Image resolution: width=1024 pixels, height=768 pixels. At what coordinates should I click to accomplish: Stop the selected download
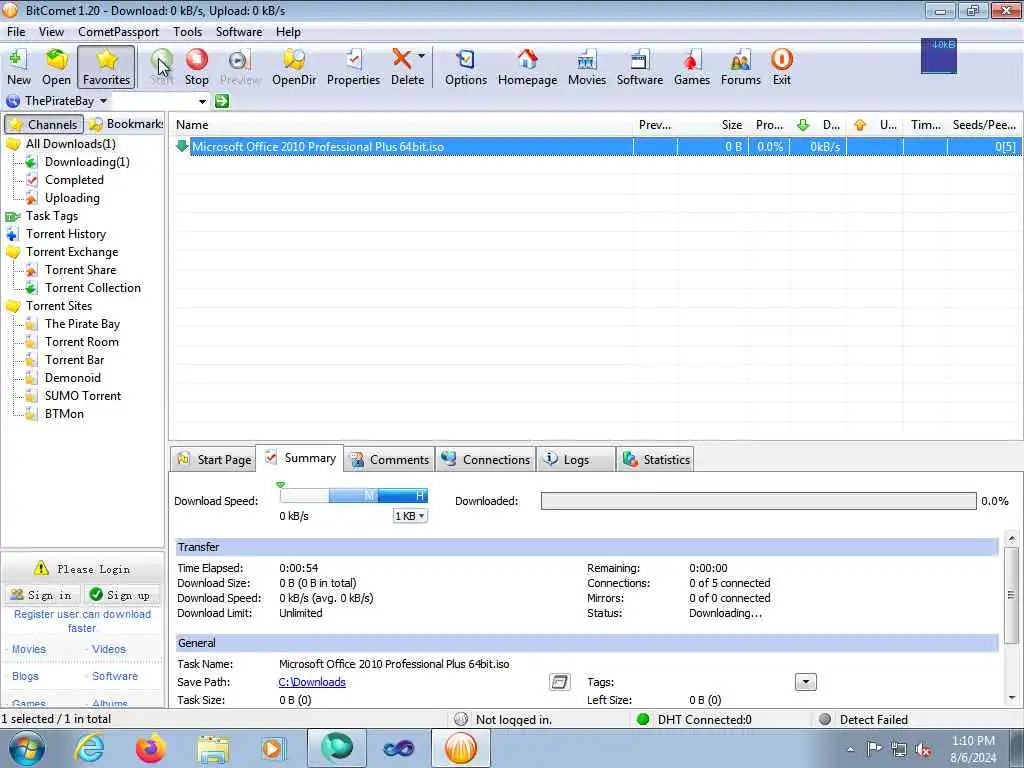click(x=197, y=67)
